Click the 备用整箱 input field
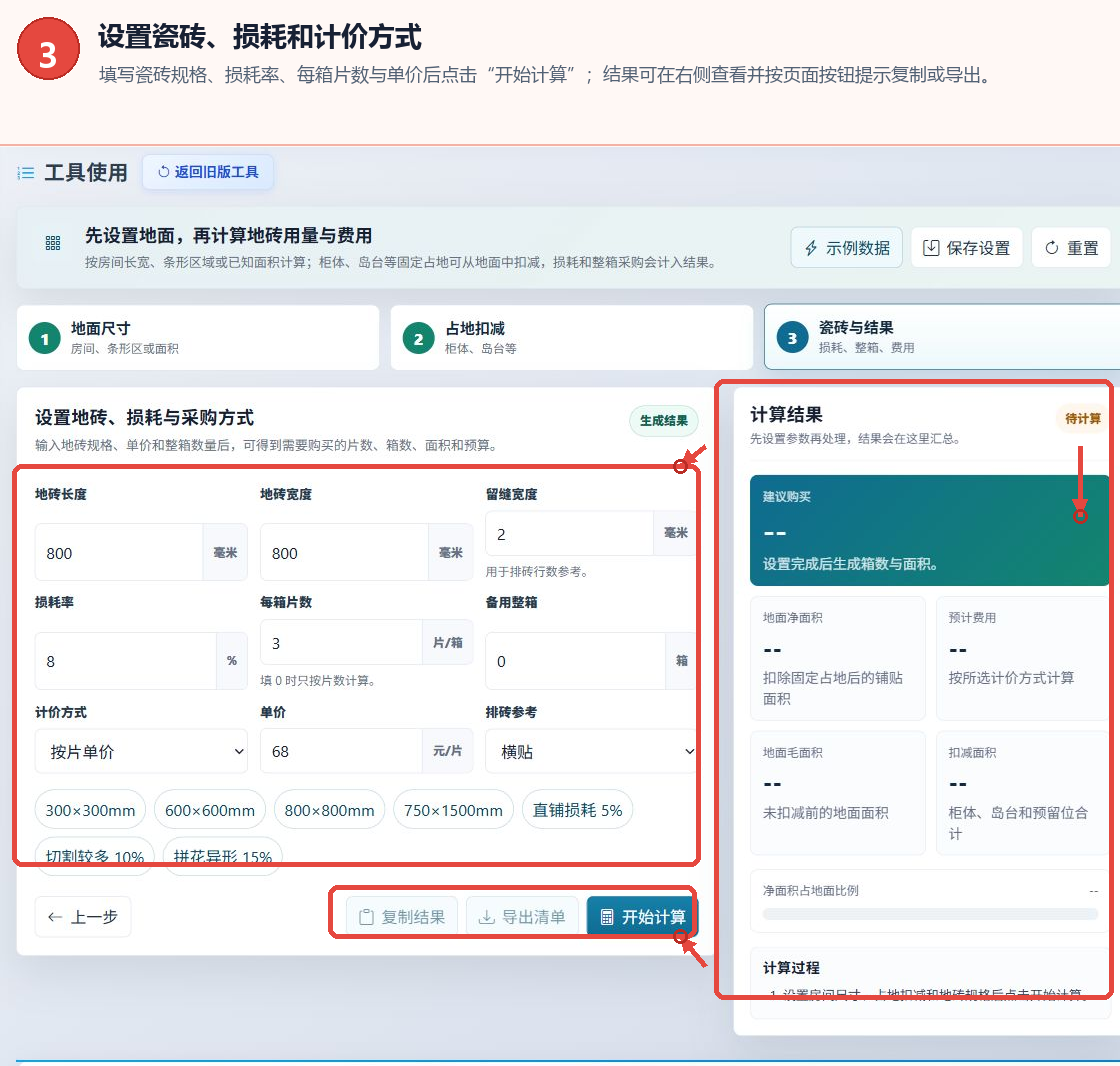This screenshot has height=1066, width=1120. (576, 661)
